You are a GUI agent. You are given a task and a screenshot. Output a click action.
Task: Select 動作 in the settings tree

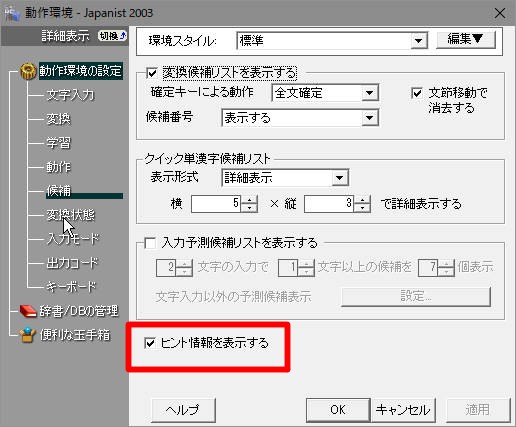(58, 167)
